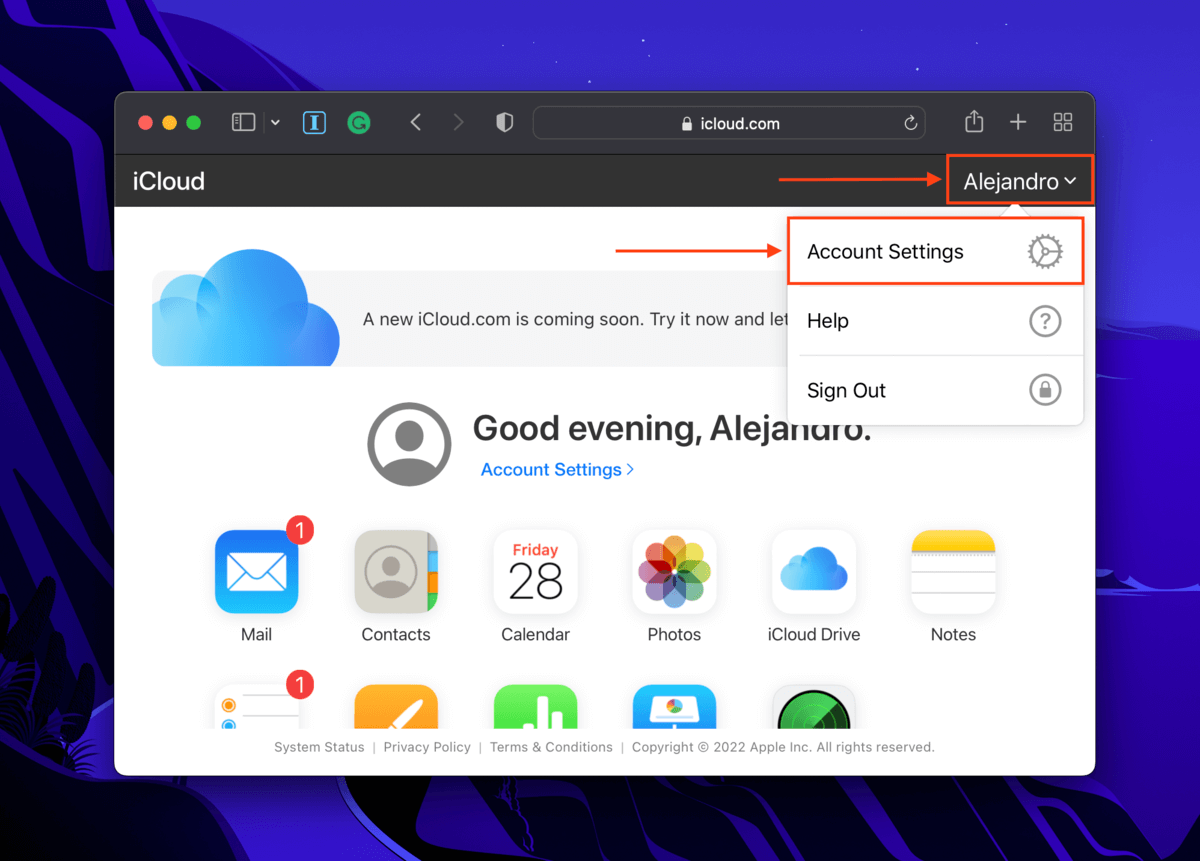Viewport: 1200px width, 861px height.
Task: Click the Safari sidebar toggle icon
Action: [243, 123]
